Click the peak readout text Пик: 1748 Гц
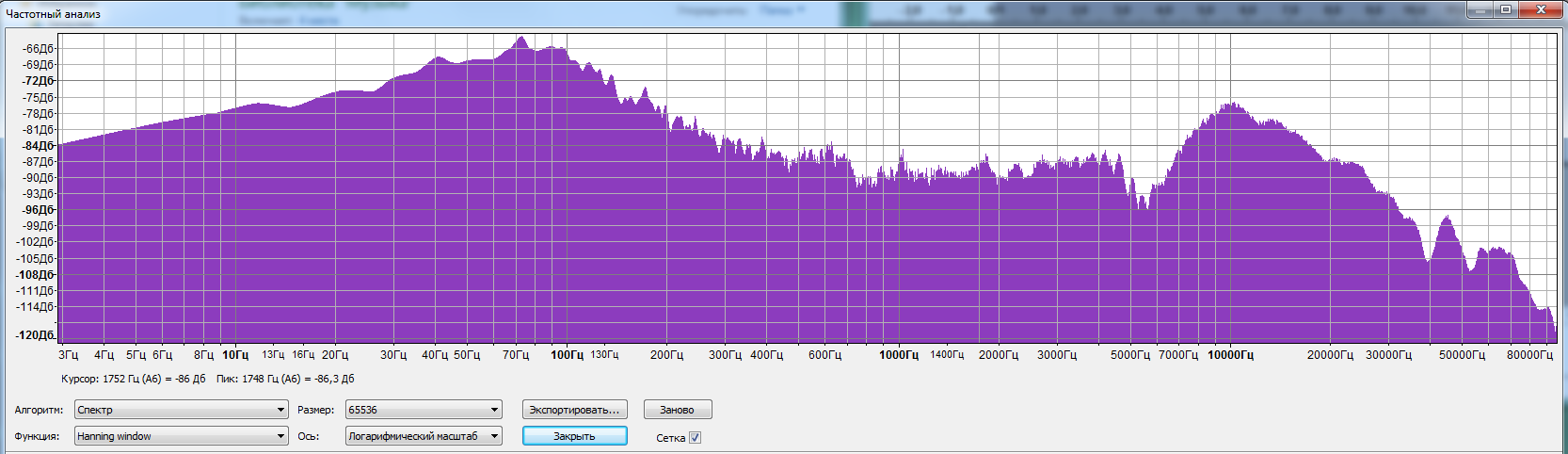Viewport: 1568px width, 454px height. click(x=285, y=379)
